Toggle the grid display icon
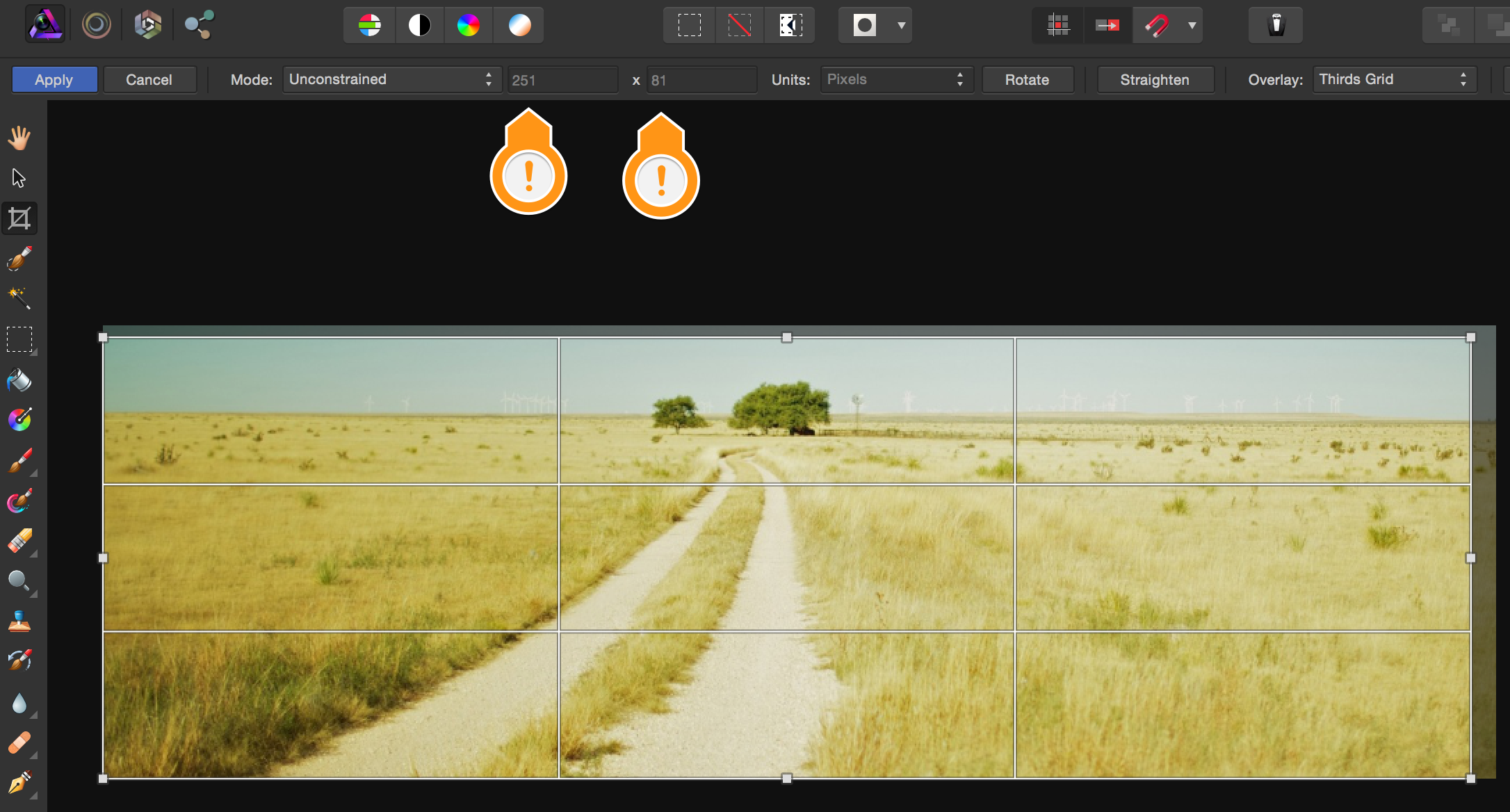 (1058, 26)
